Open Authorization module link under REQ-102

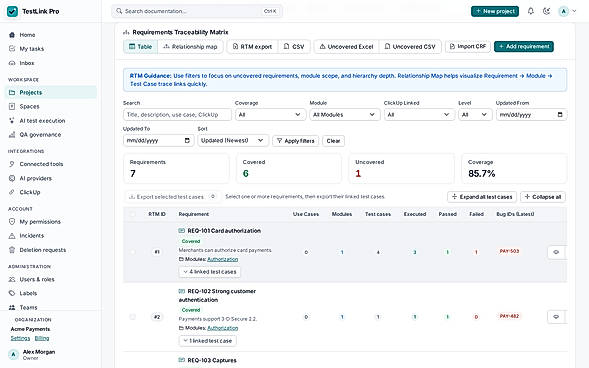tap(222, 328)
